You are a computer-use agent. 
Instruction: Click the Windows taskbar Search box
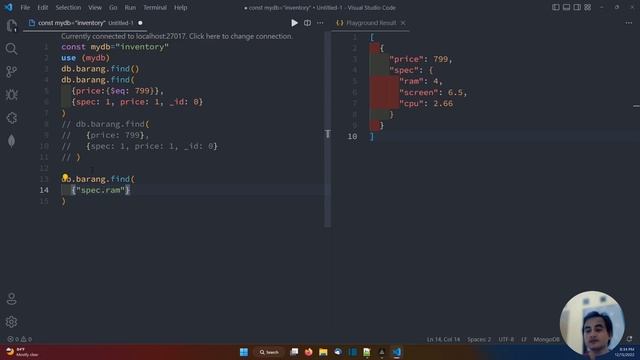[269, 352]
